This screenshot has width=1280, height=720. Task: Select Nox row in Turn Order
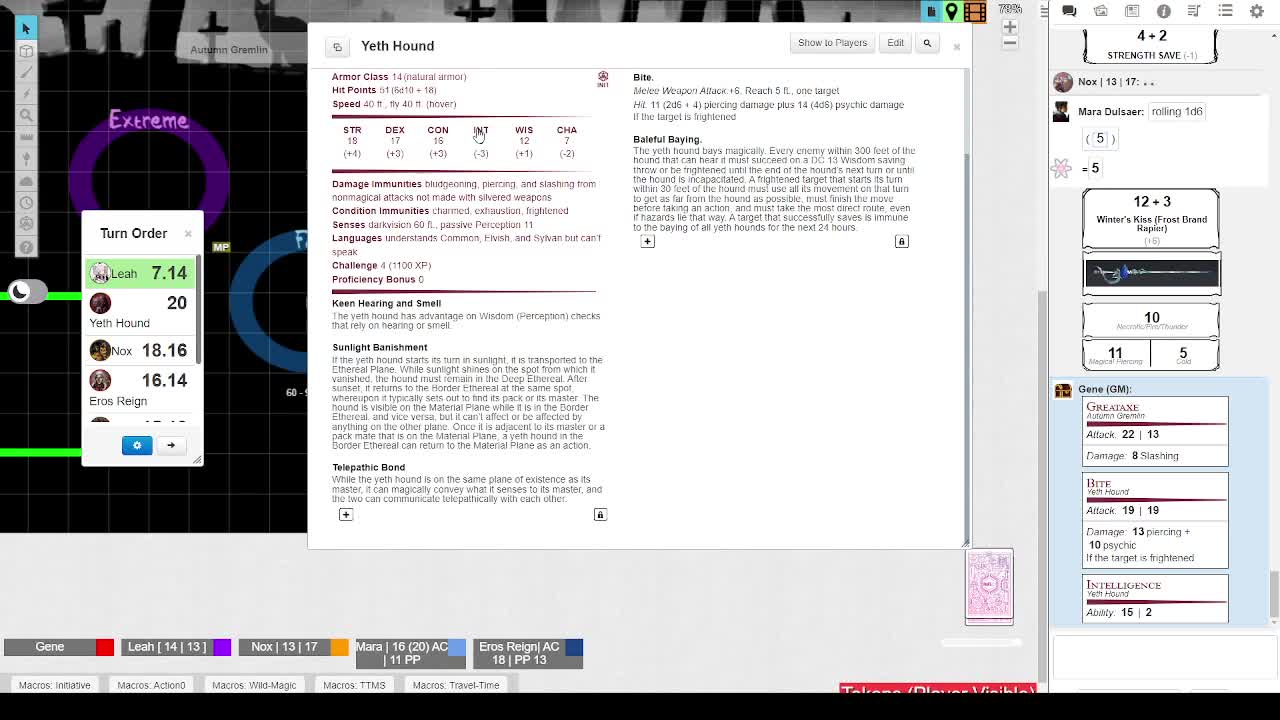coord(140,351)
